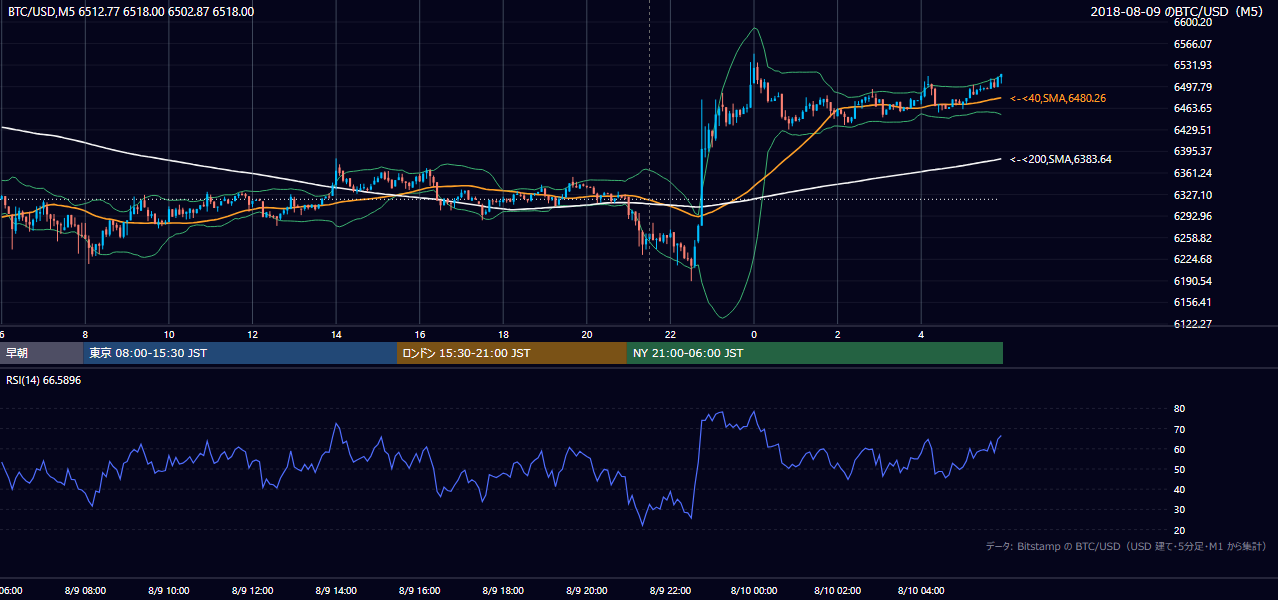Click price axis value 6566.07
This screenshot has width=1278, height=600.
click(1193, 44)
